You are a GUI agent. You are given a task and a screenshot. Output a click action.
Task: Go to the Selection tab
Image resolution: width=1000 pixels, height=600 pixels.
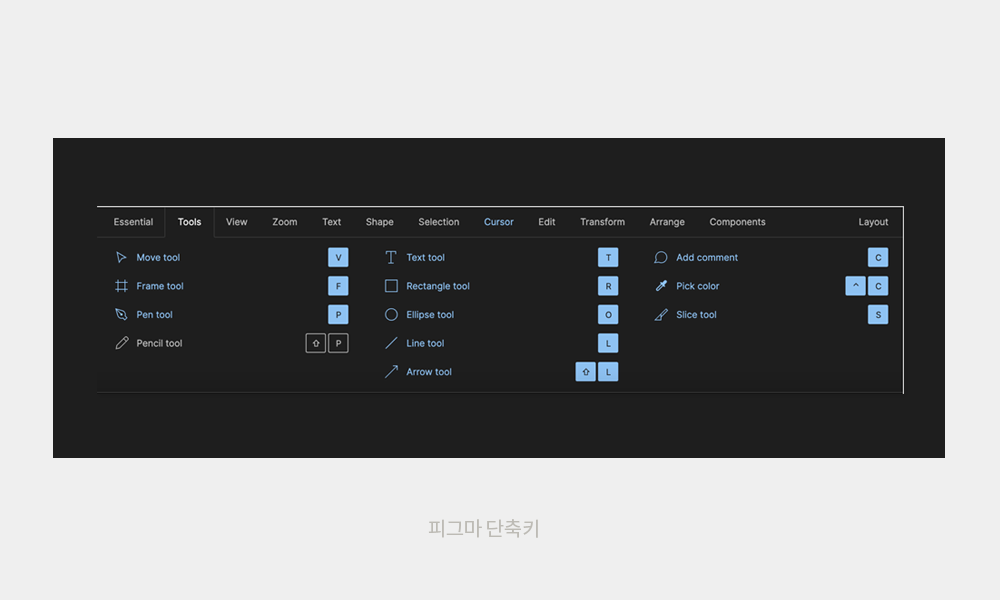coord(439,222)
